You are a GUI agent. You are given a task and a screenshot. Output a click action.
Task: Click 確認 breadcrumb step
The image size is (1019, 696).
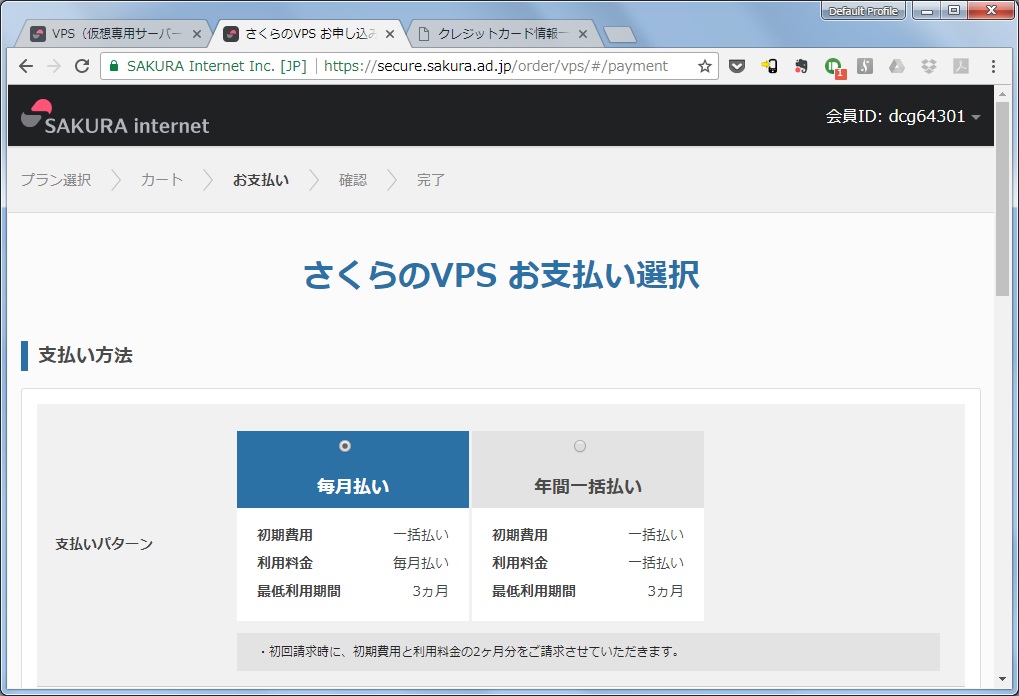click(353, 180)
